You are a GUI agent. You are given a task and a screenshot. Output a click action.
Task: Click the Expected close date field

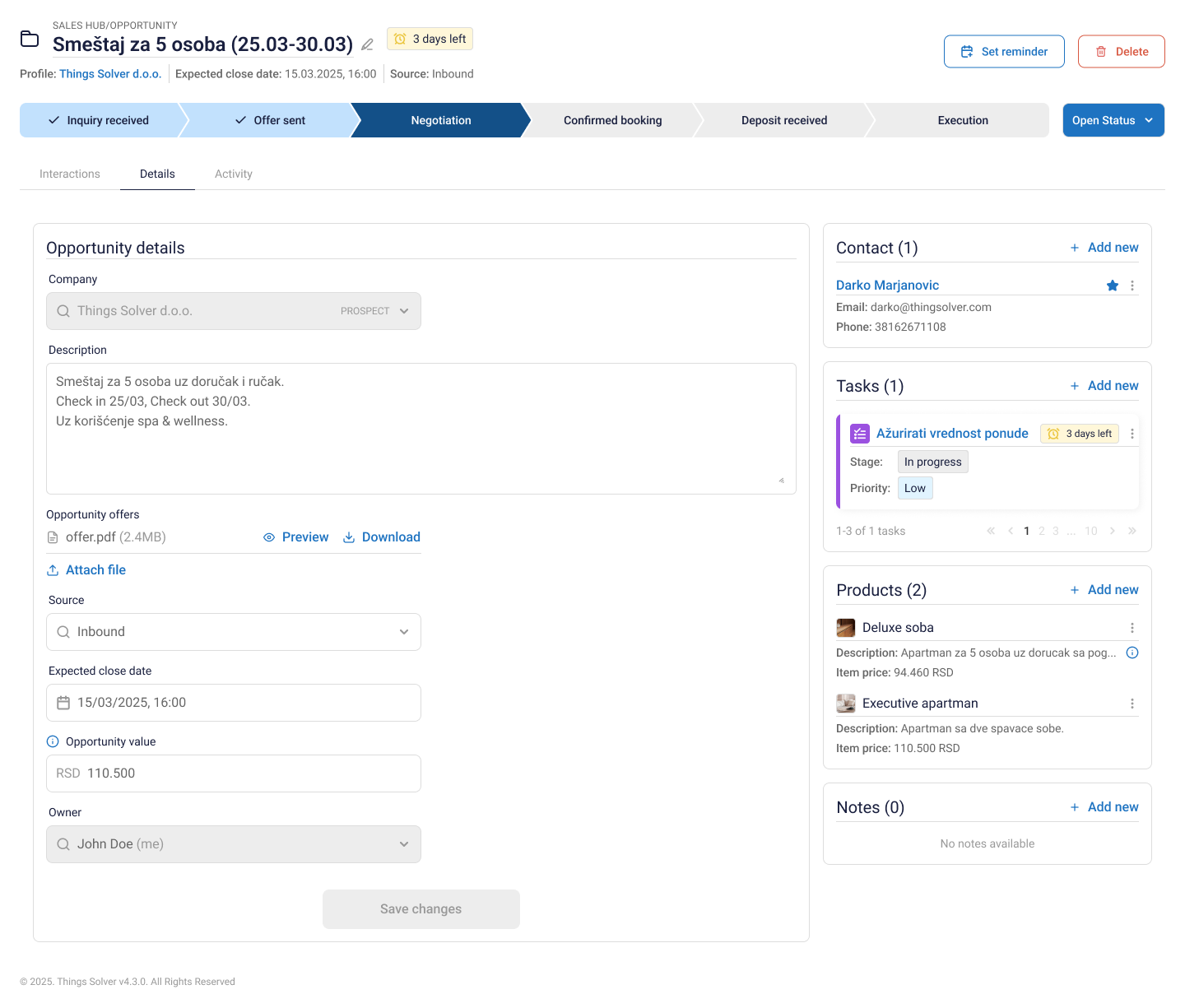234,703
